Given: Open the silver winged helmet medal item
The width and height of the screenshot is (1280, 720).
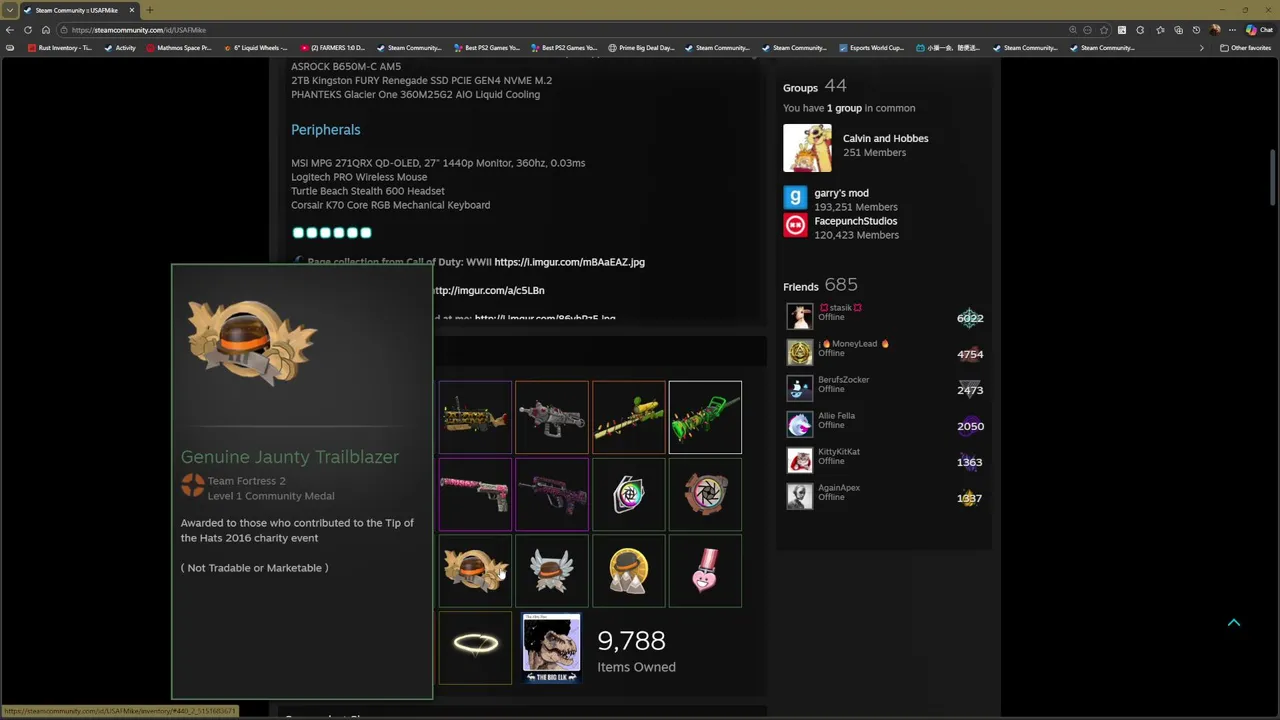Looking at the screenshot, I should click(552, 571).
